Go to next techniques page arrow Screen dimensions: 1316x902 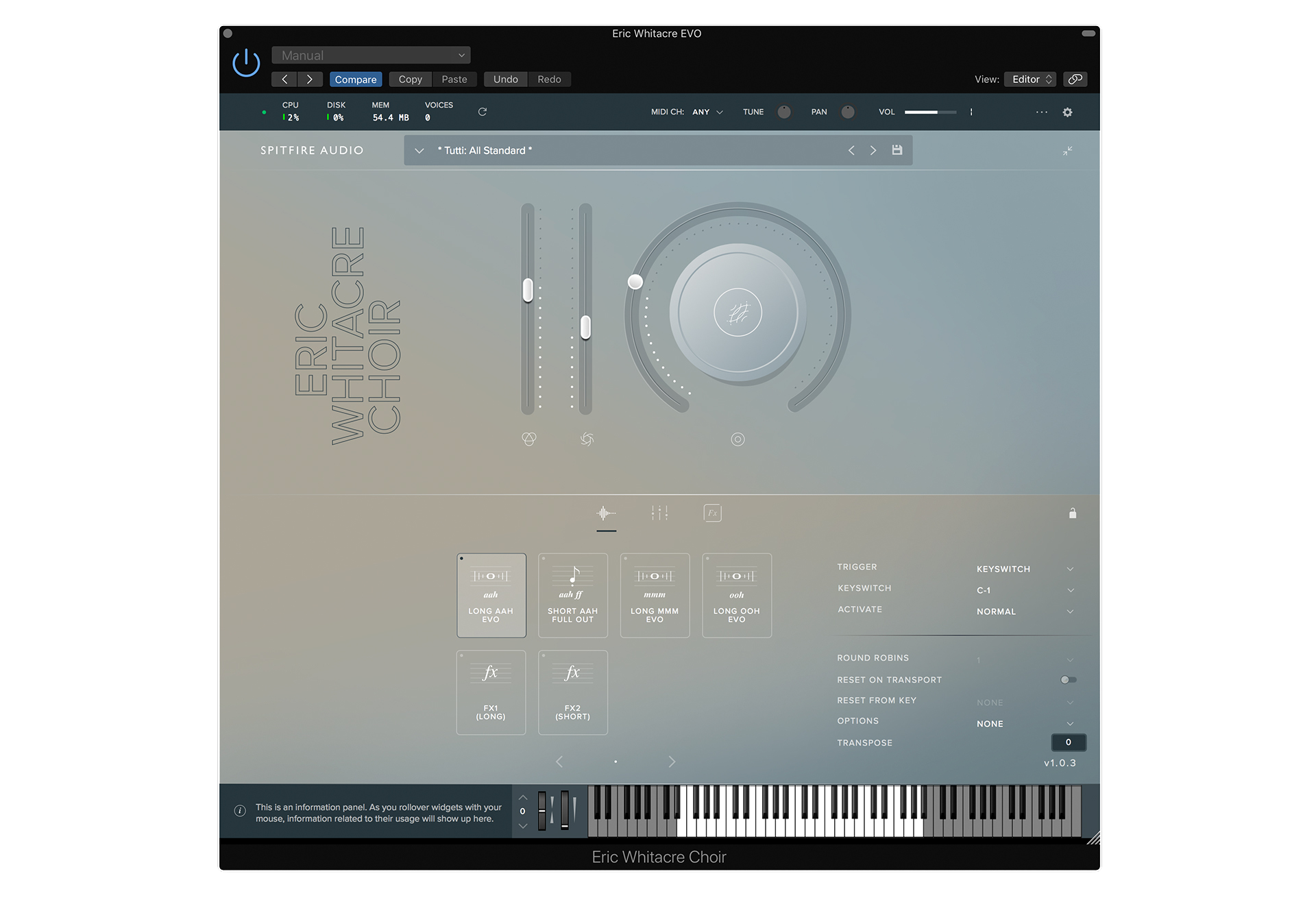pos(672,762)
